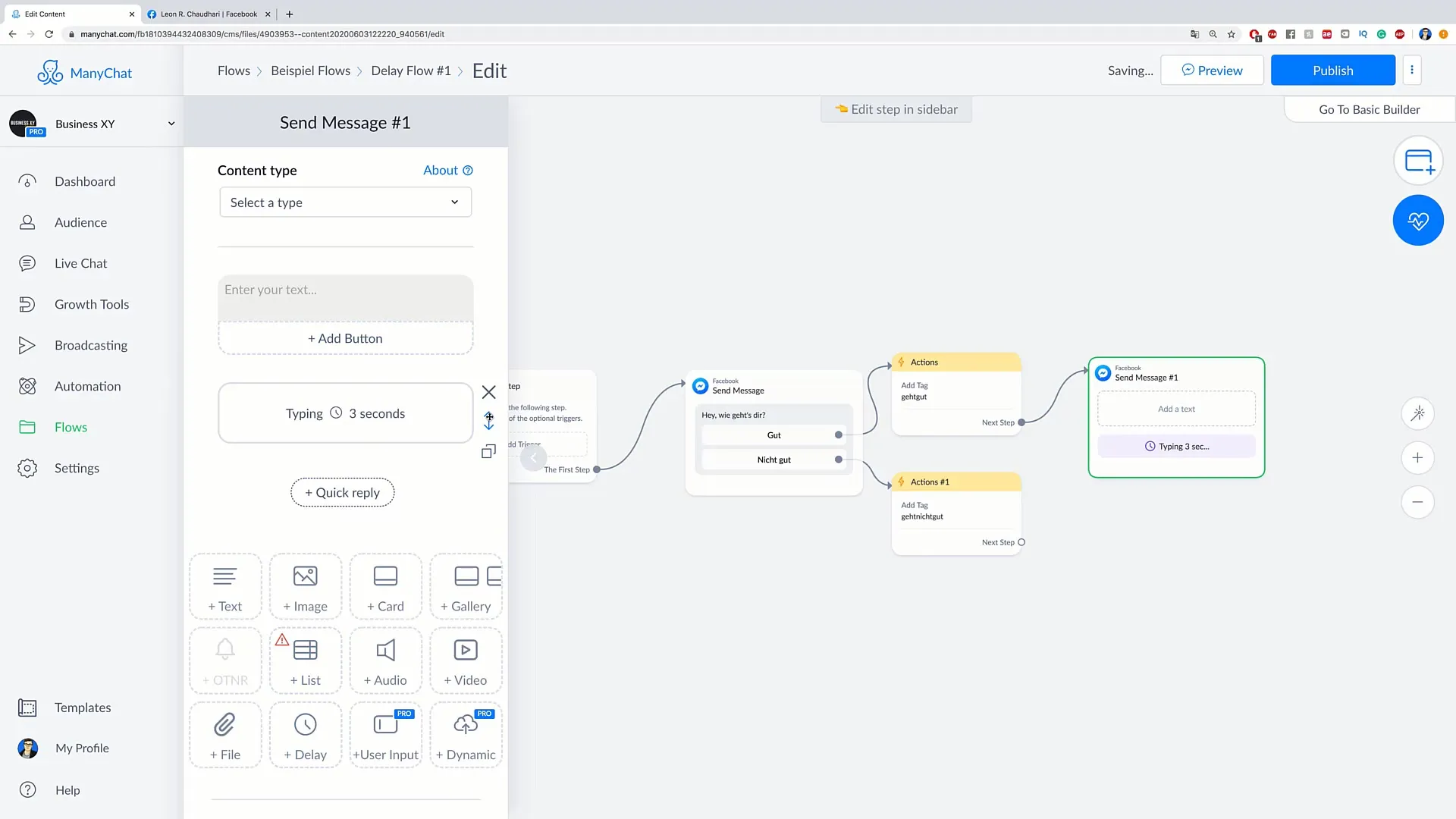Click the Send Message #1 sidebar title
1456x819 pixels.
pos(345,123)
